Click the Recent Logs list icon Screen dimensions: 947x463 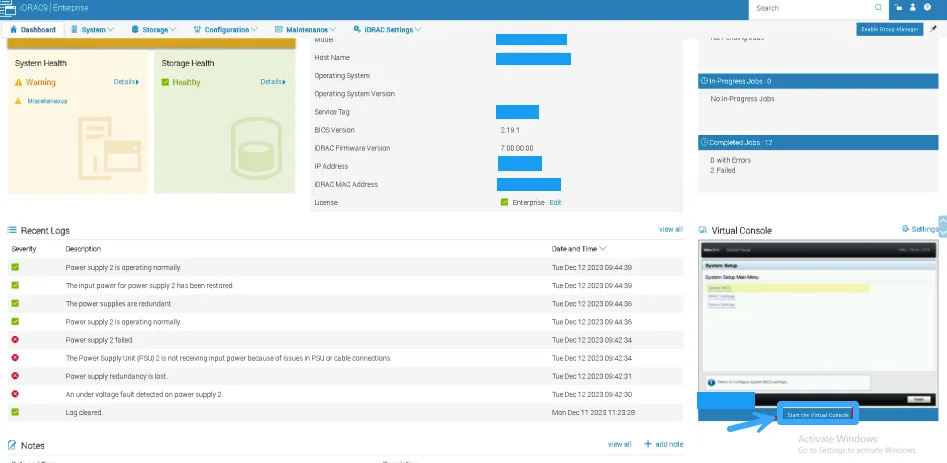point(12,231)
